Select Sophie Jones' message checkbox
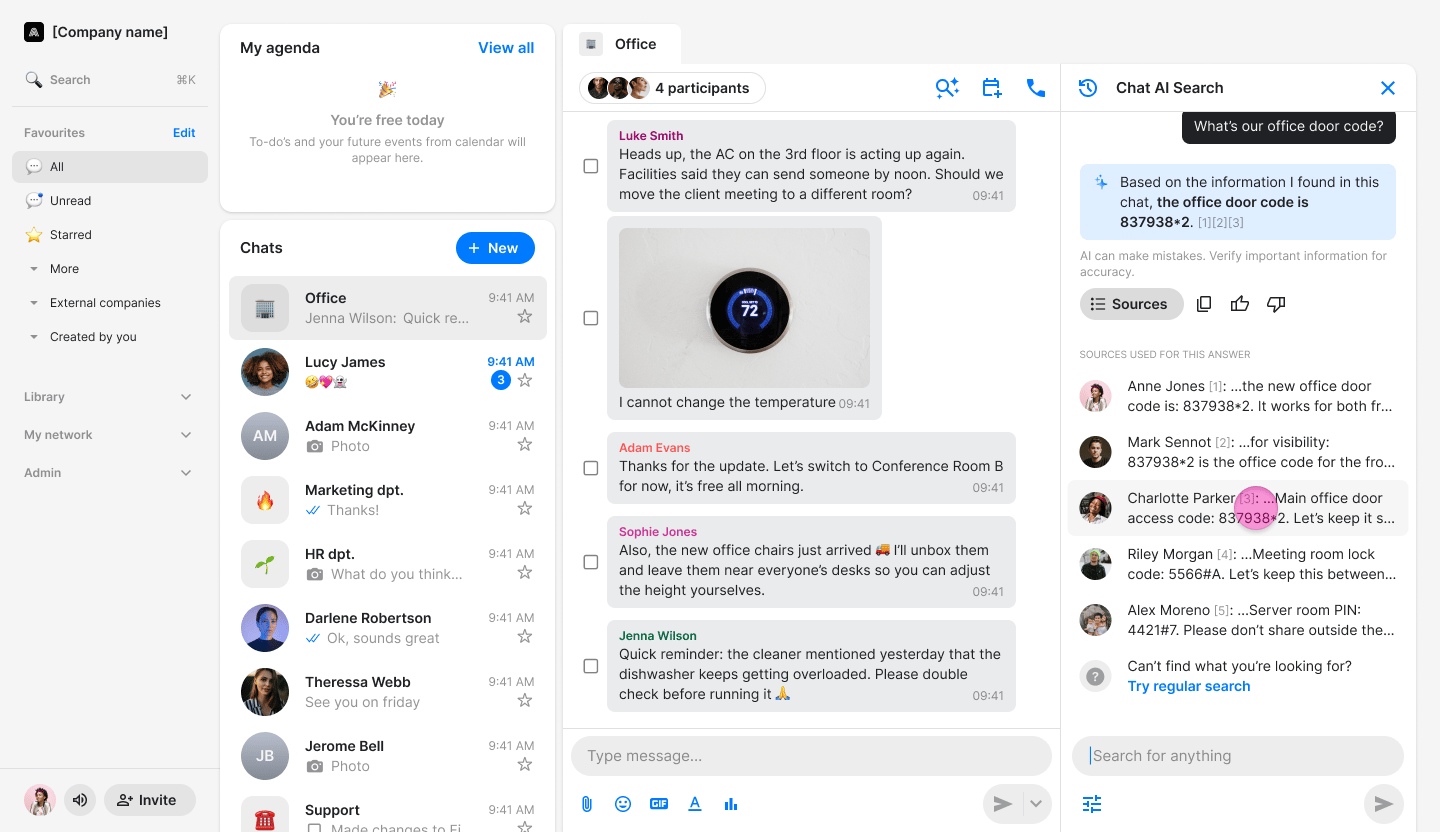Image resolution: width=1440 pixels, height=832 pixels. click(591, 562)
